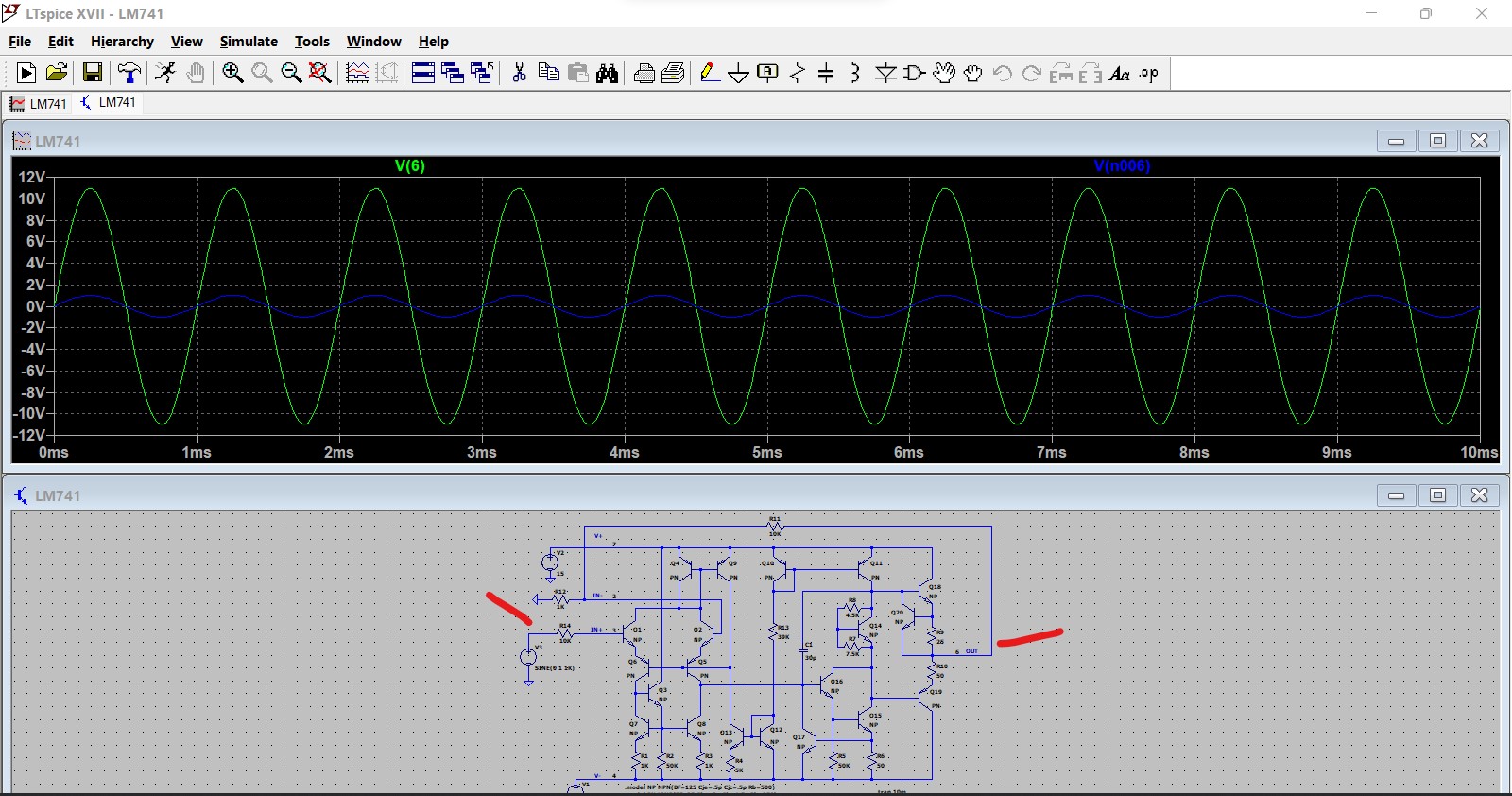Click the Print Setup icon
This screenshot has height=796, width=1512.
[x=674, y=73]
